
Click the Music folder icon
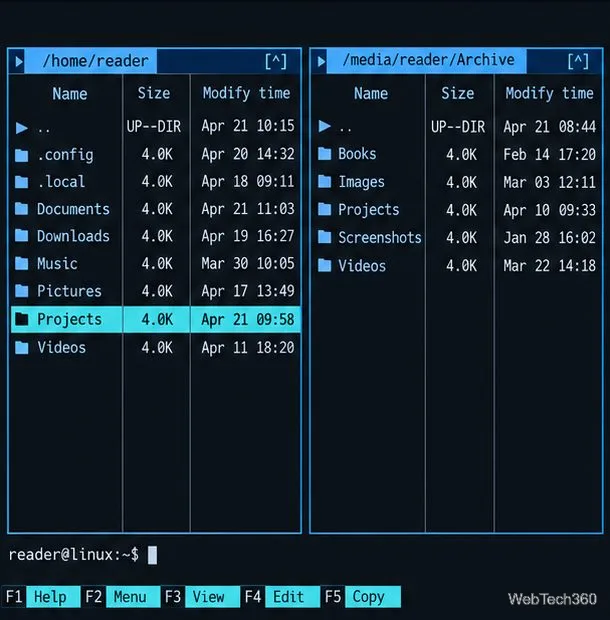[x=22, y=263]
